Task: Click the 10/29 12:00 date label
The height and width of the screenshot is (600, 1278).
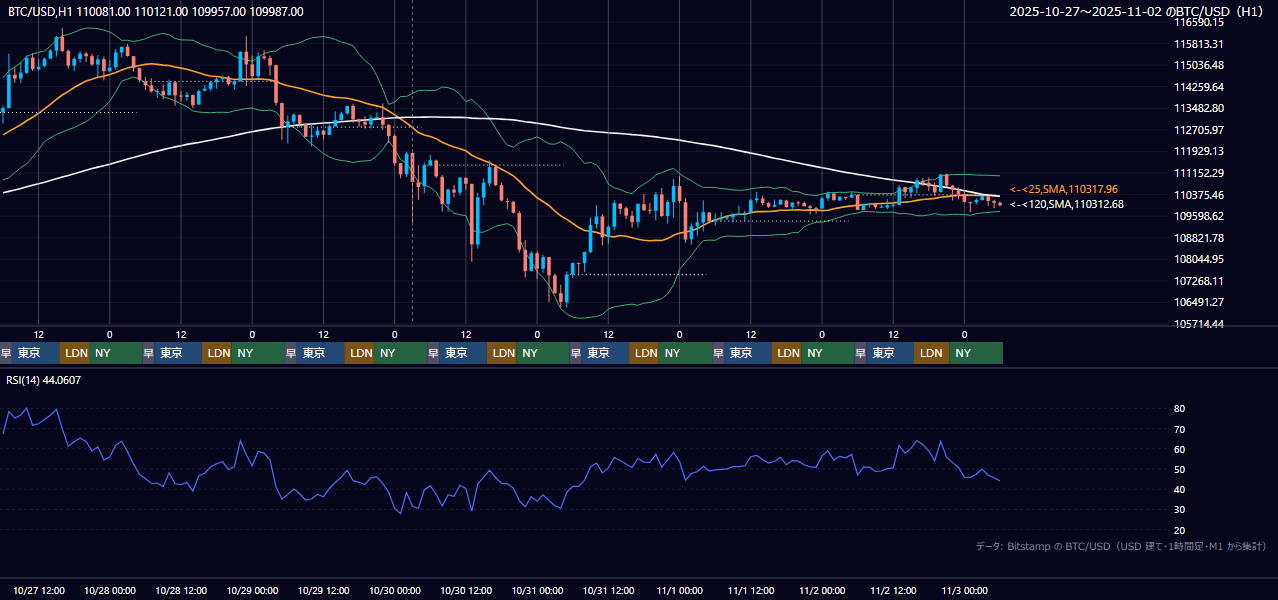Action: pos(324,591)
